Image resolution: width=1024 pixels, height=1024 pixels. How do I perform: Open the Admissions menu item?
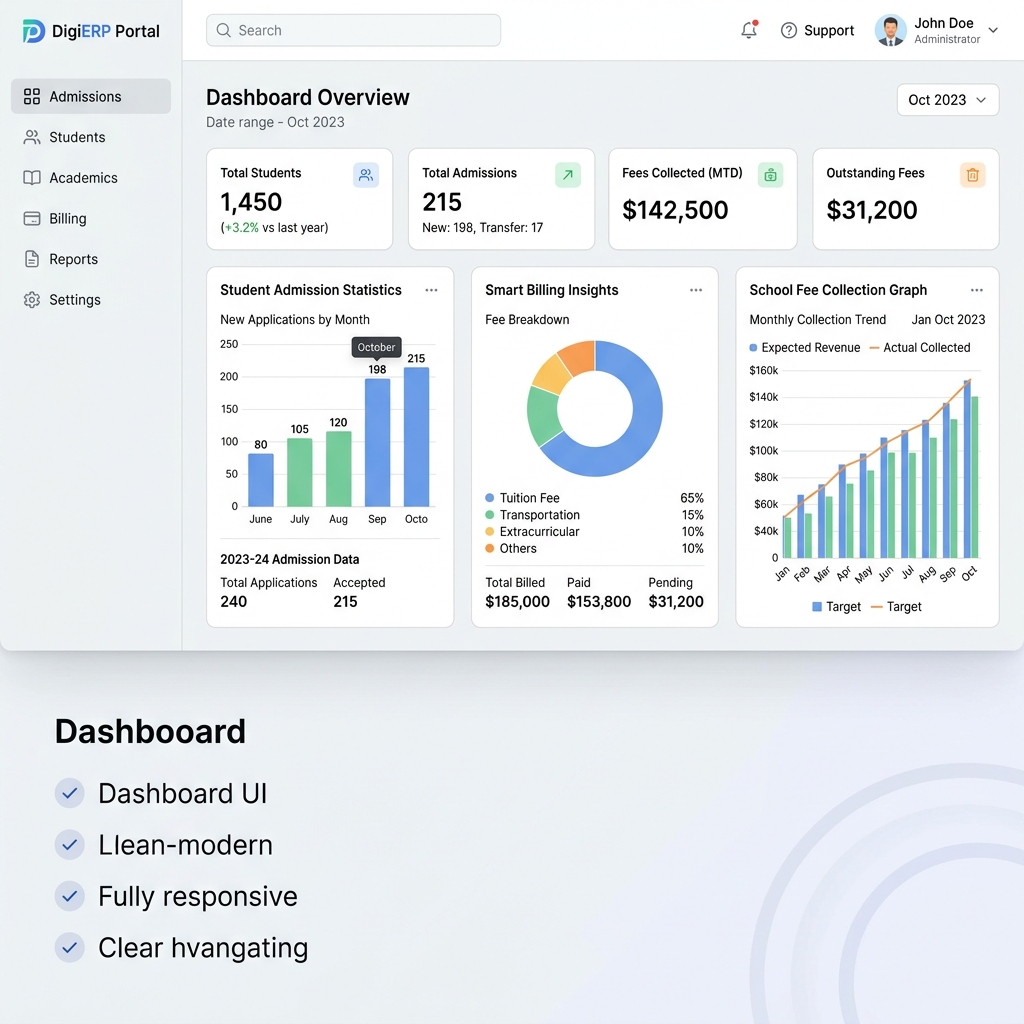(91, 97)
